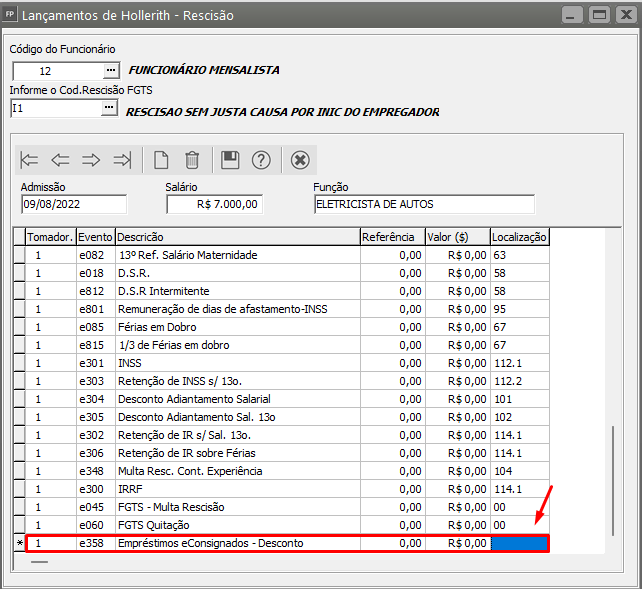Select the highlighted Localização cell in row e358
The width and height of the screenshot is (642, 589).
tap(519, 543)
